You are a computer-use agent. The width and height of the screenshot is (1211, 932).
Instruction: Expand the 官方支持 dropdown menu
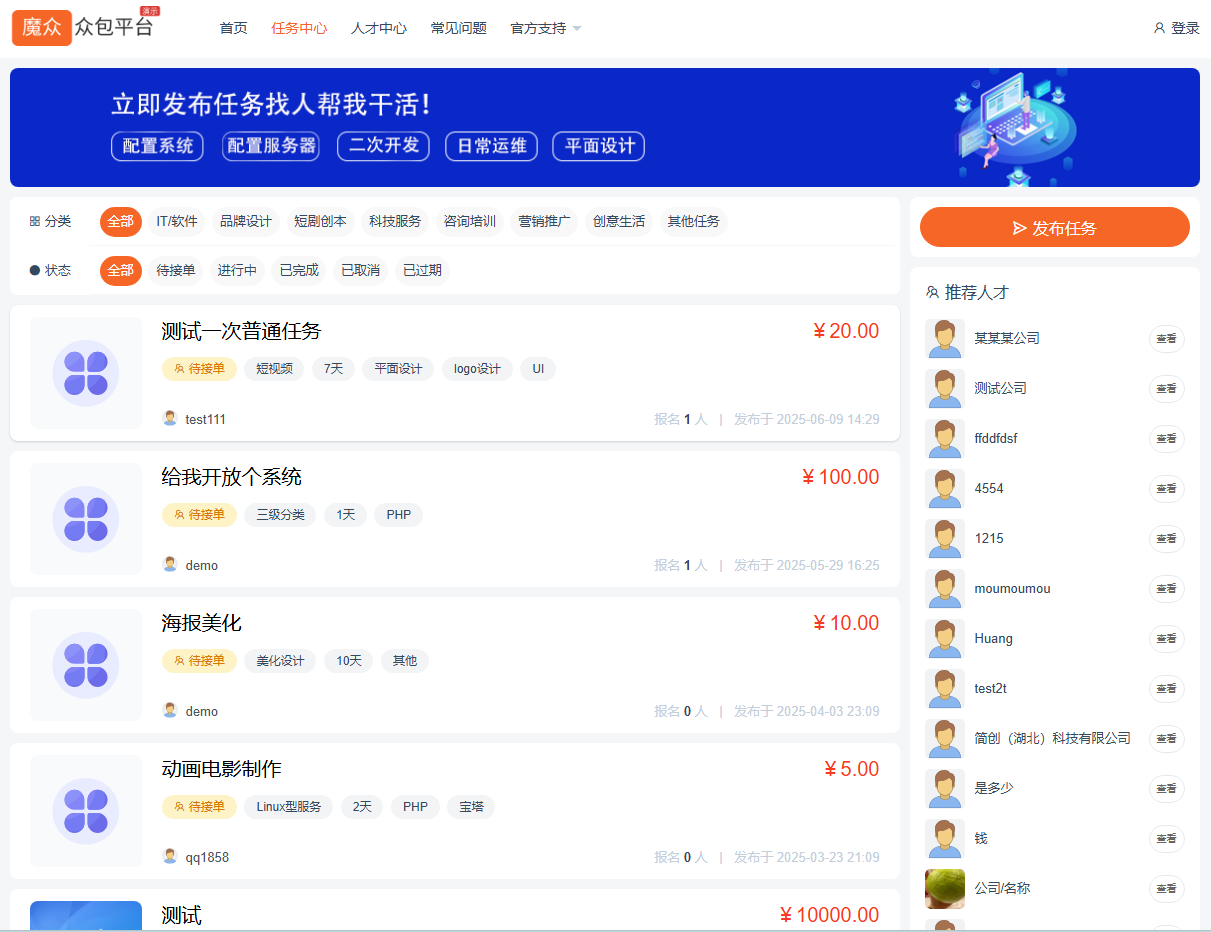[x=544, y=27]
